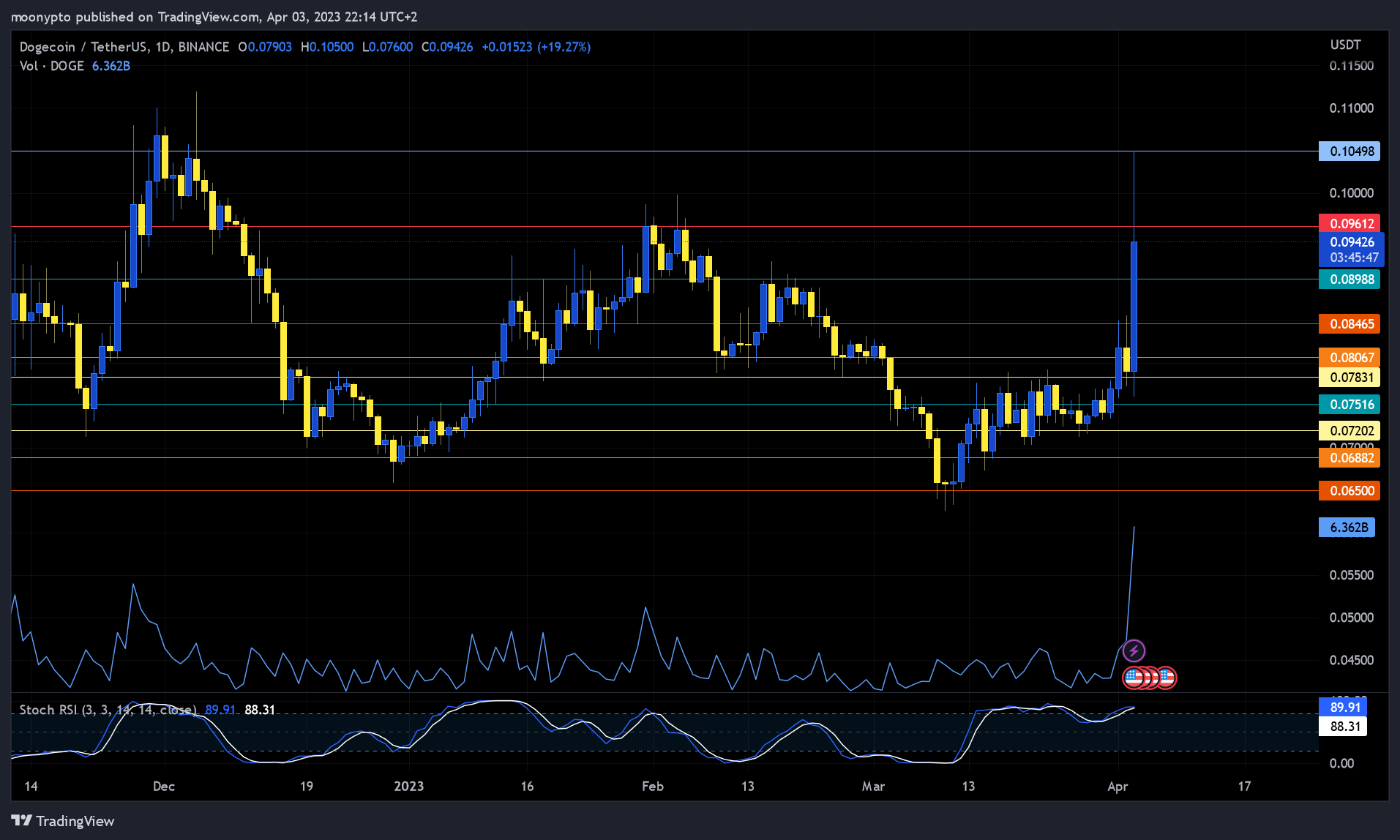This screenshot has width=1400, height=840.
Task: Click the blue 6.362B volume tag
Action: (x=1347, y=527)
